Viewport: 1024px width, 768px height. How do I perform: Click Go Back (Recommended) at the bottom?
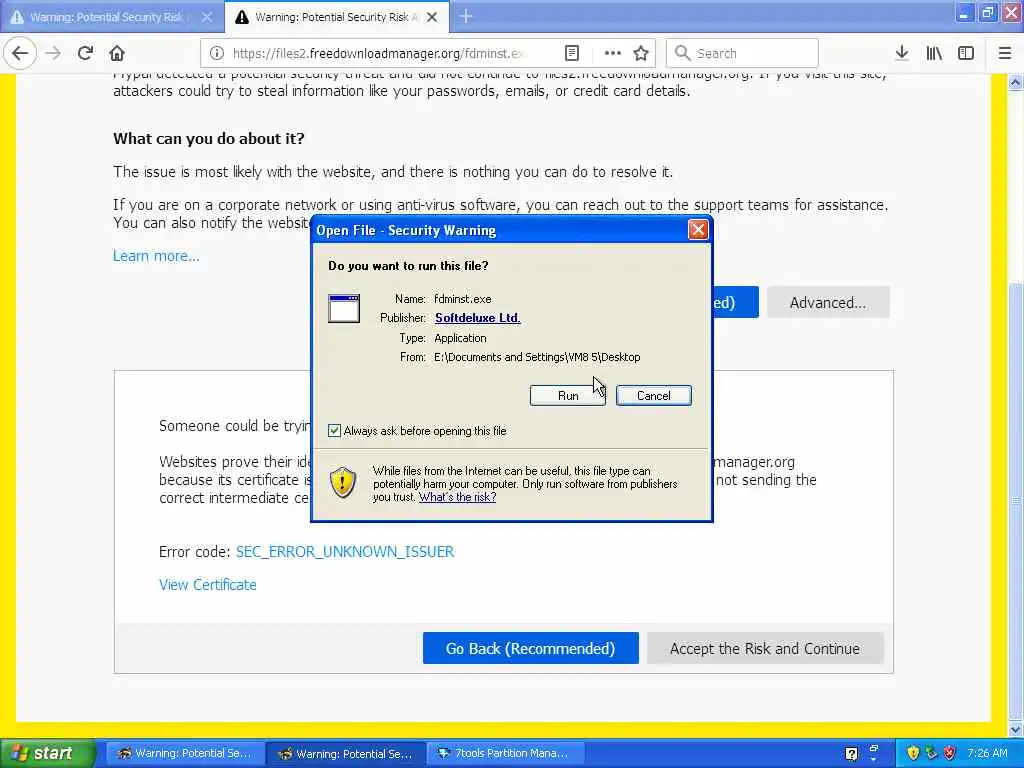click(x=530, y=648)
